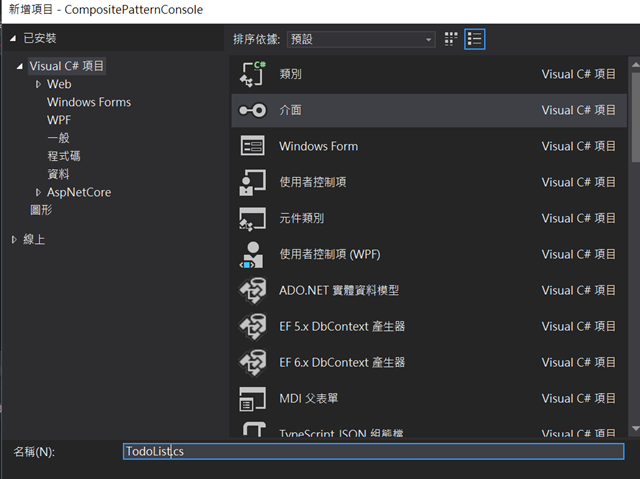
Task: Click EF 6.x DbContext 產生器 text
Action: (342, 362)
